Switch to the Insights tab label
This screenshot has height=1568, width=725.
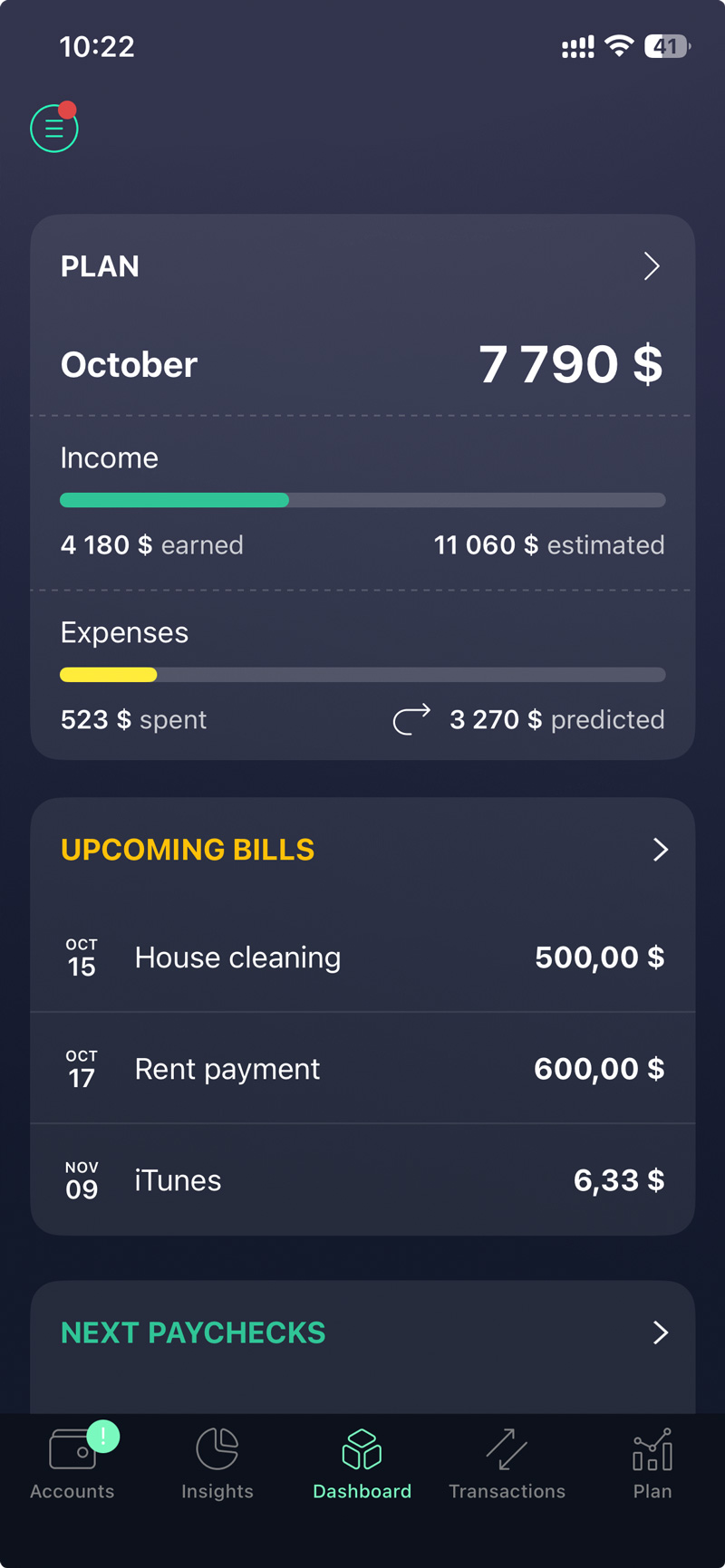pyautogui.click(x=217, y=1491)
